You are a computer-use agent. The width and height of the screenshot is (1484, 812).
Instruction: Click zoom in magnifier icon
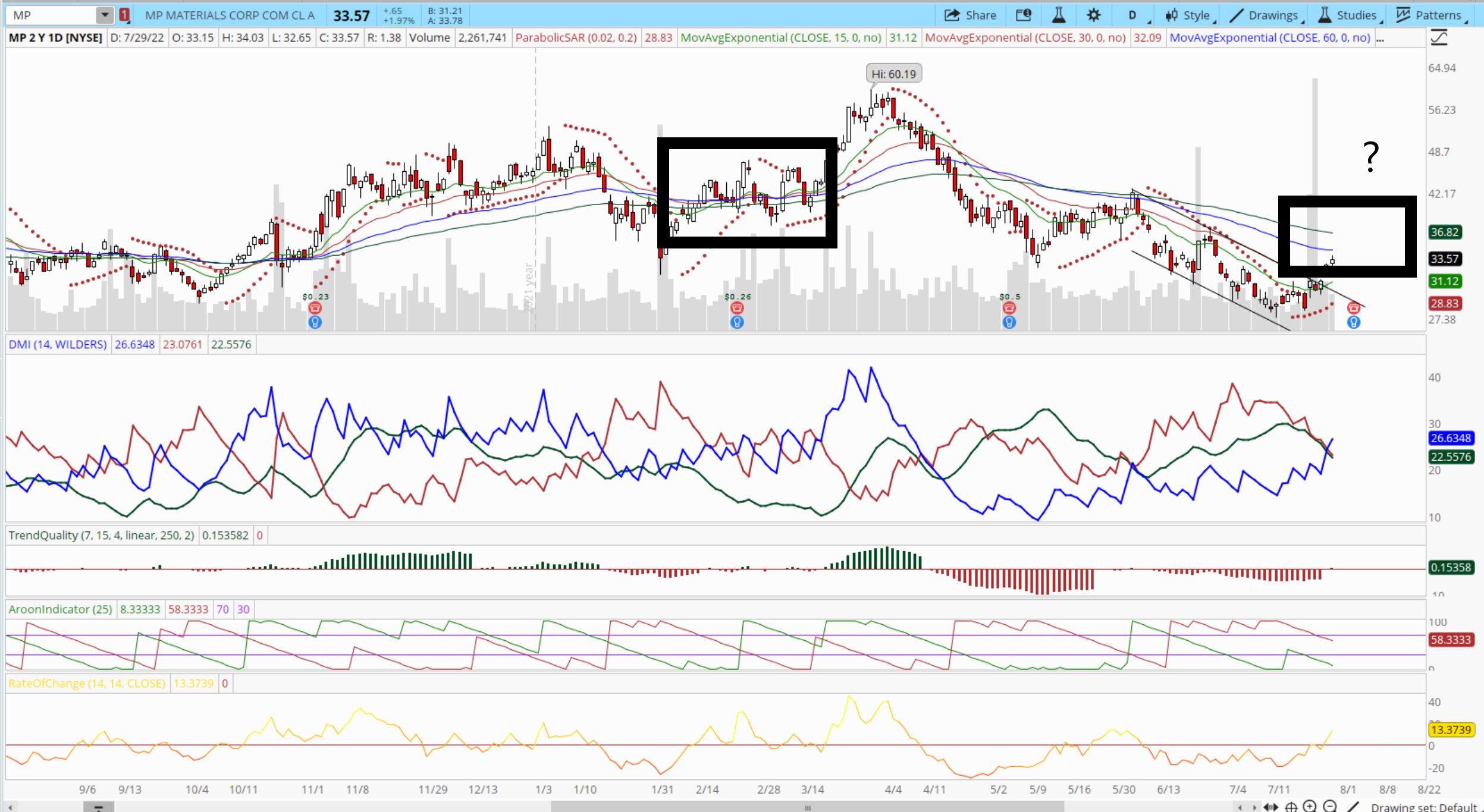tap(1310, 807)
